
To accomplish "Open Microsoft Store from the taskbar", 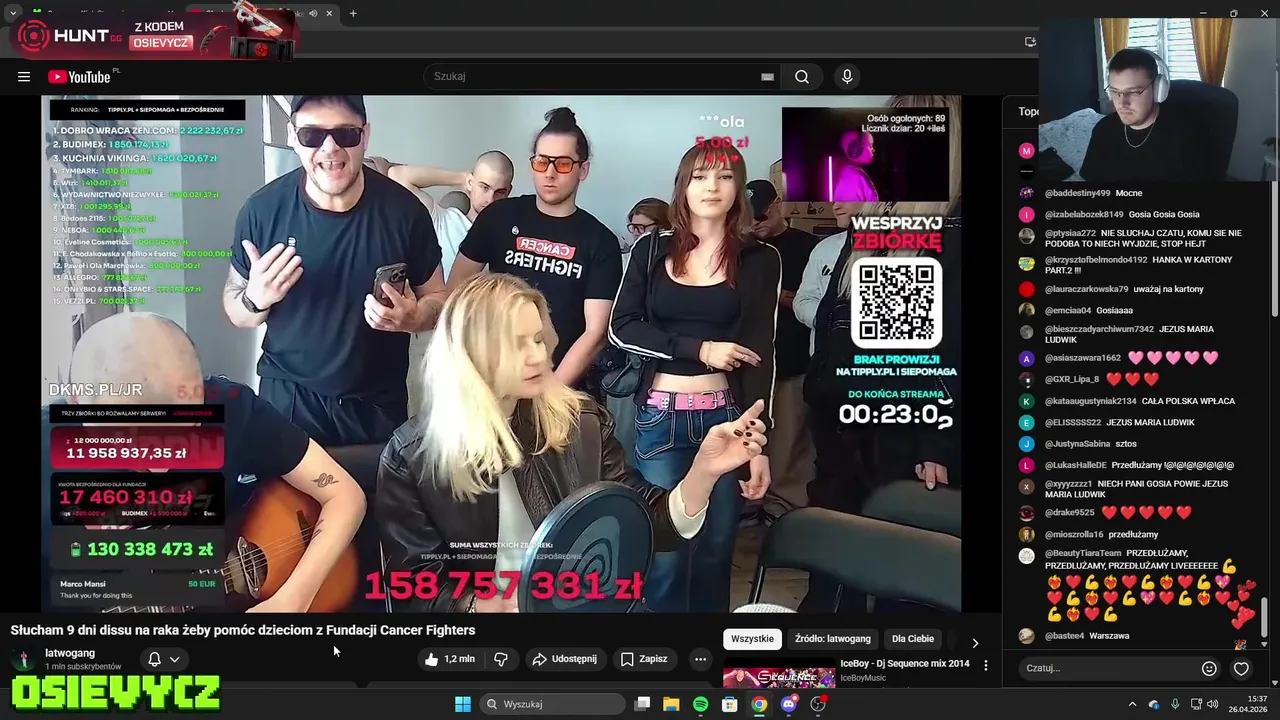I will [730, 704].
